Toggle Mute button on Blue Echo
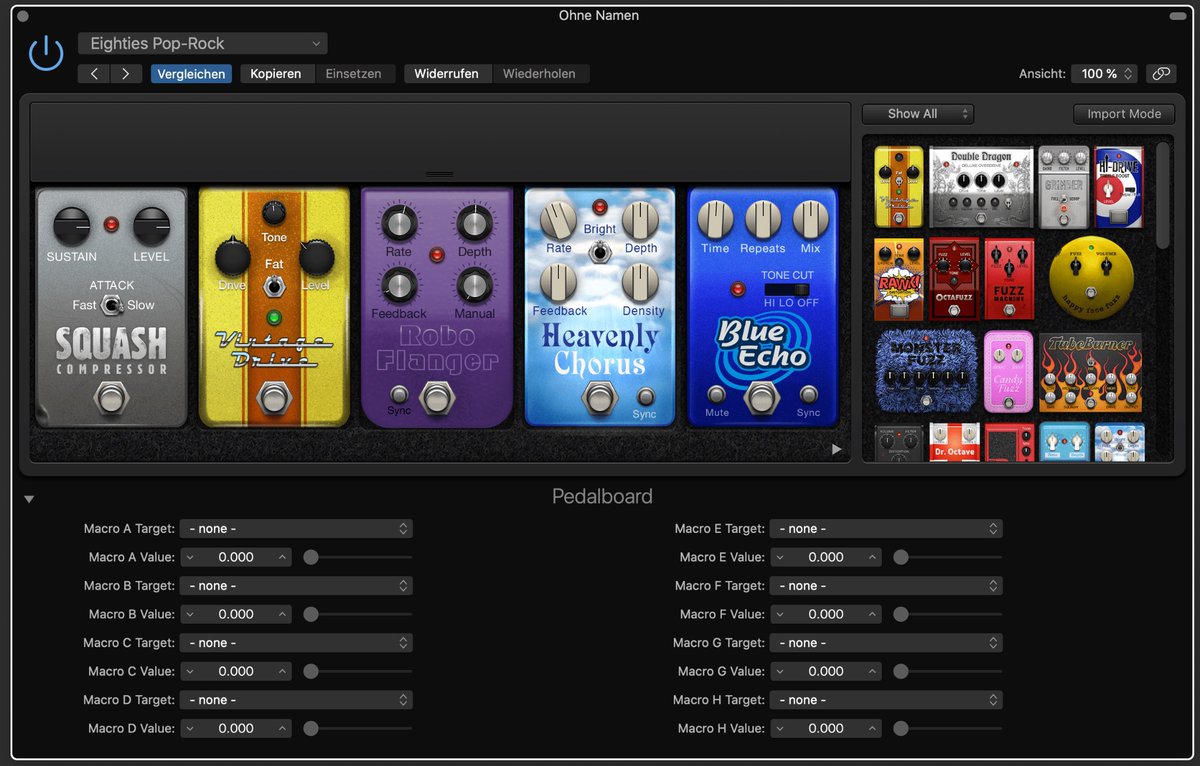 716,394
